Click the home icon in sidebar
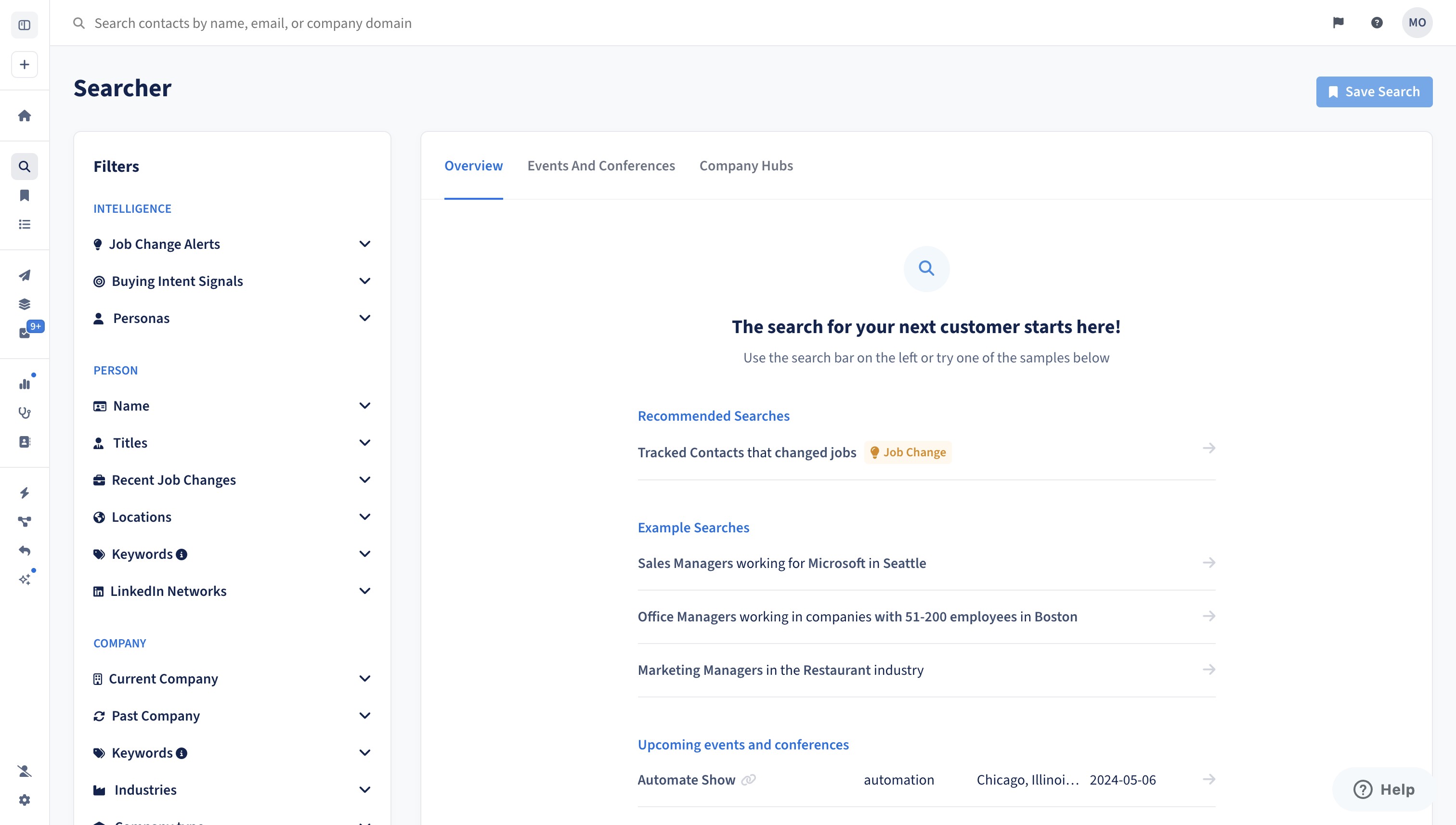 click(x=25, y=116)
